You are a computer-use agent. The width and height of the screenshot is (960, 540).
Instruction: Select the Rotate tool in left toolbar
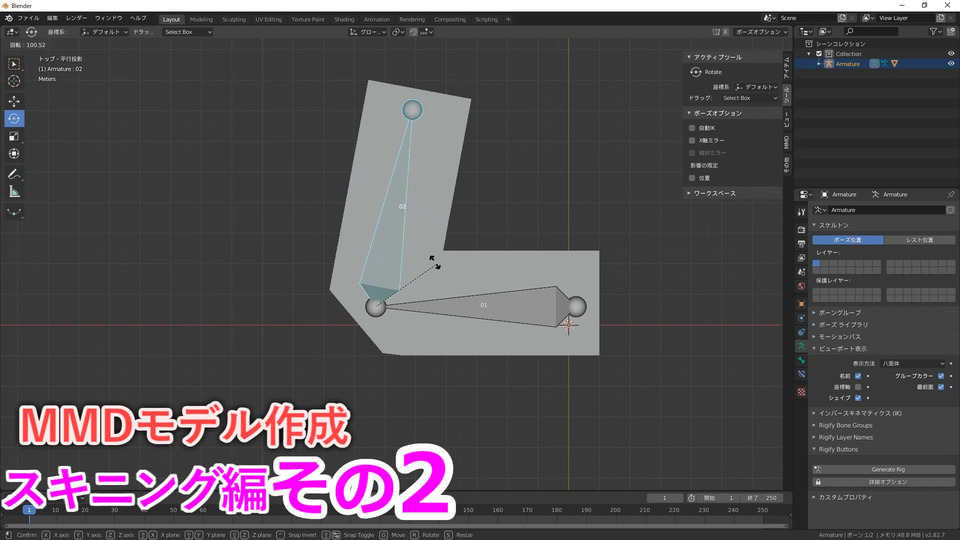(x=14, y=119)
